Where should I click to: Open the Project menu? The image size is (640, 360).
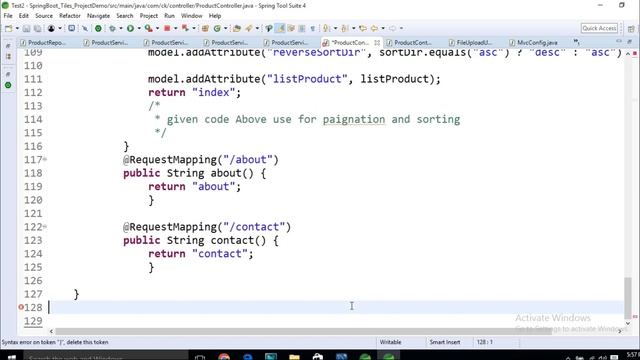pyautogui.click(x=149, y=16)
